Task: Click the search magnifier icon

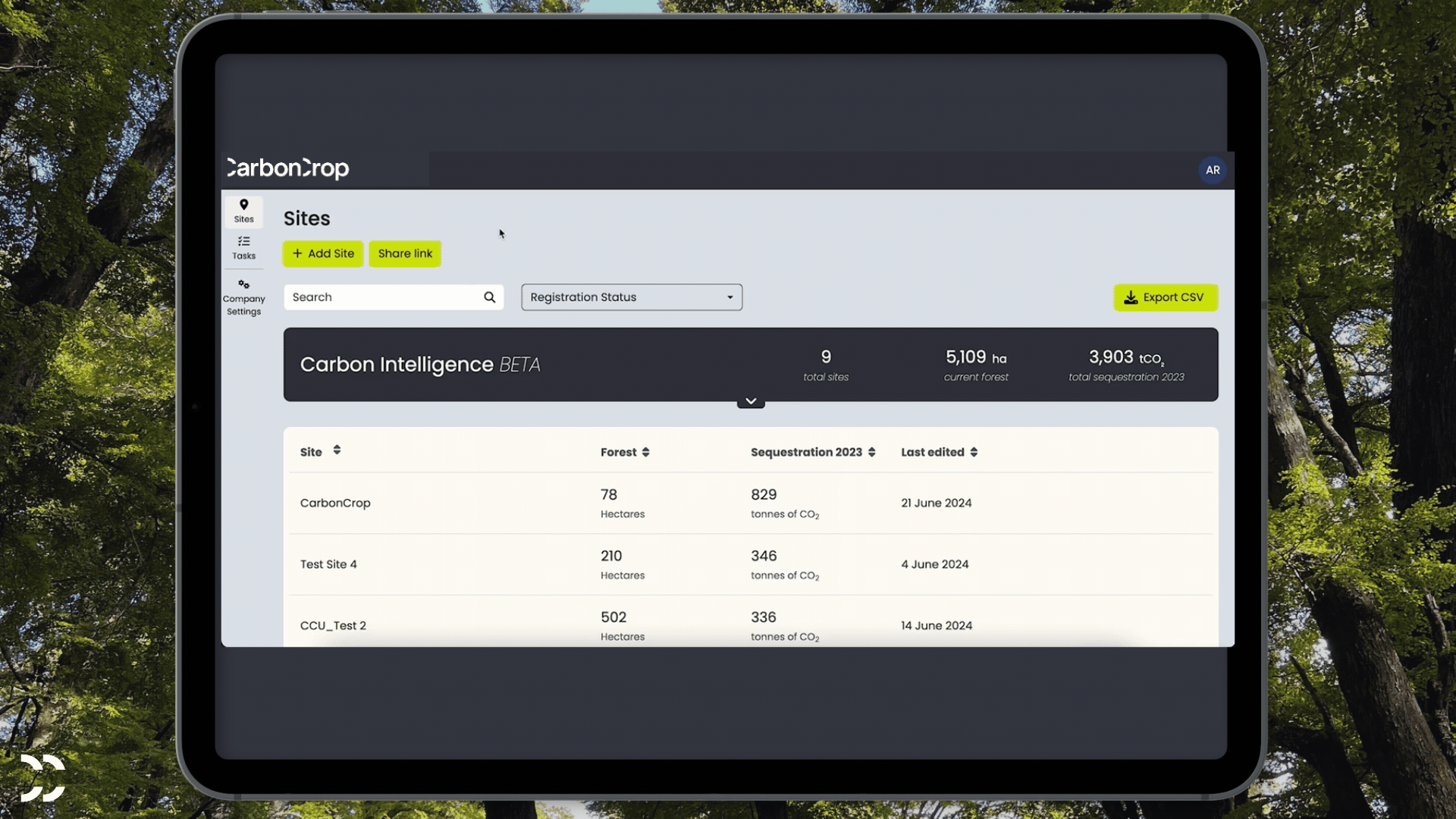Action: click(x=489, y=297)
